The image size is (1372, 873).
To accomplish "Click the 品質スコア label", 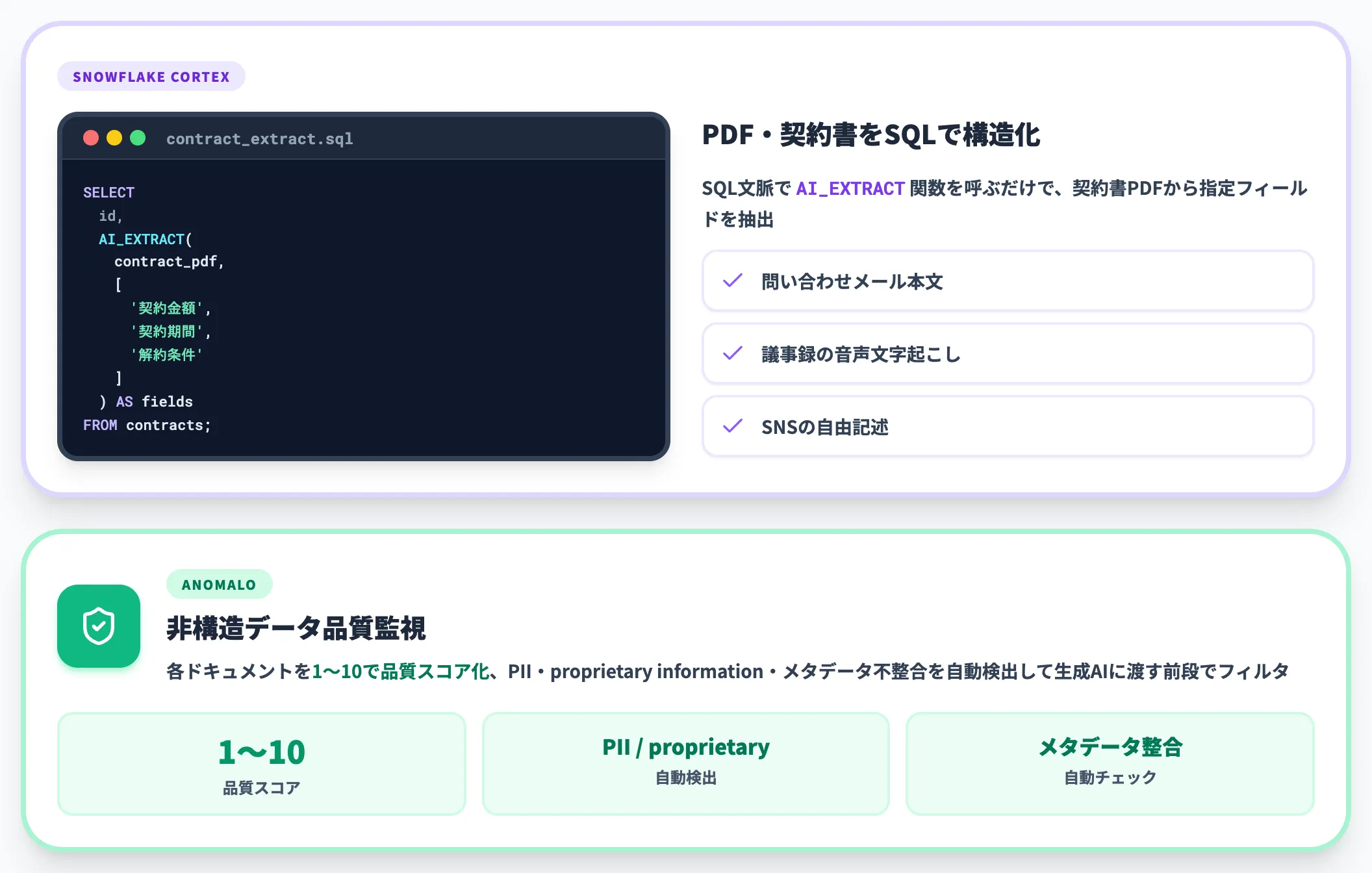I will [262, 788].
